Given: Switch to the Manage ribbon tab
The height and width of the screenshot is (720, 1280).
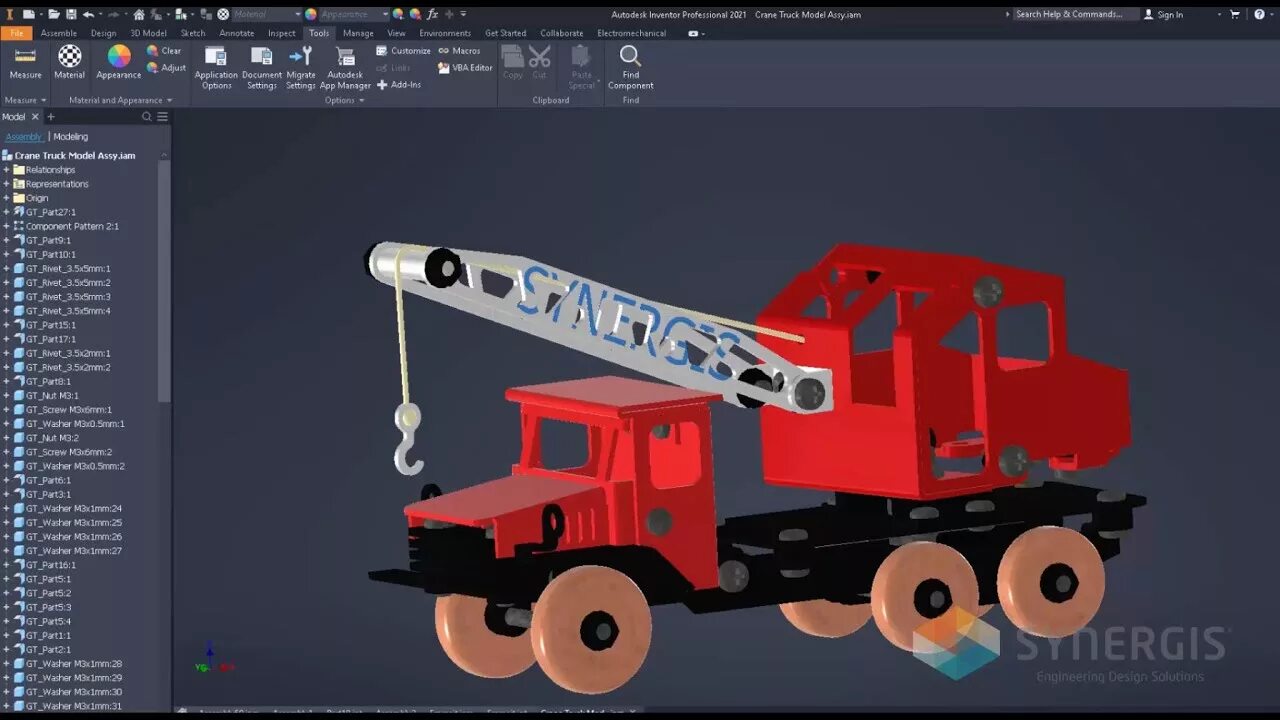Looking at the screenshot, I should (358, 33).
